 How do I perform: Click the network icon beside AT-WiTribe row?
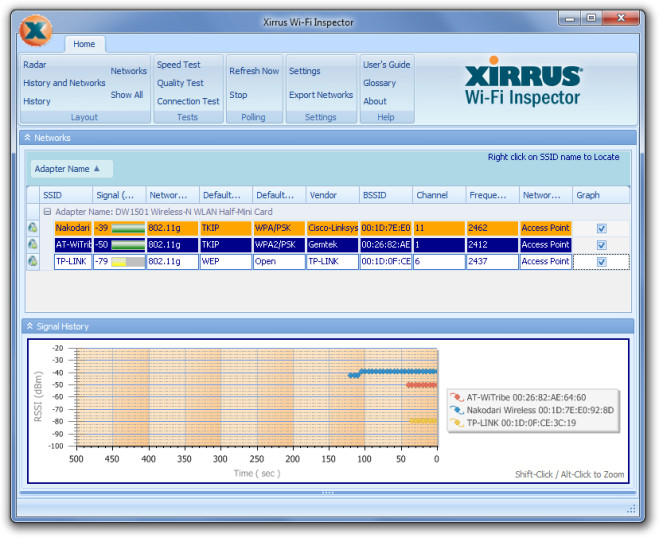33,245
